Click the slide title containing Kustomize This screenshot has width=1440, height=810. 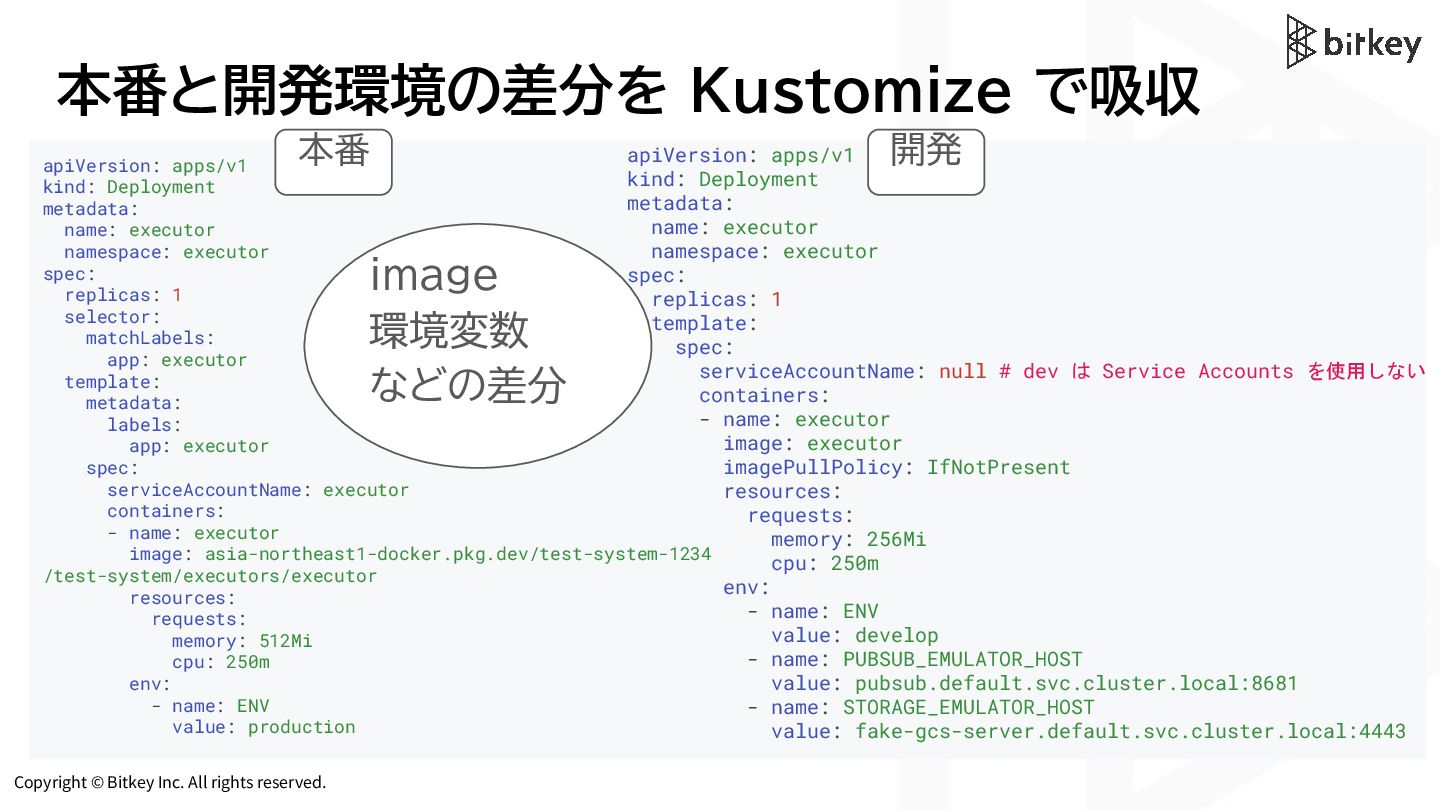tap(628, 92)
